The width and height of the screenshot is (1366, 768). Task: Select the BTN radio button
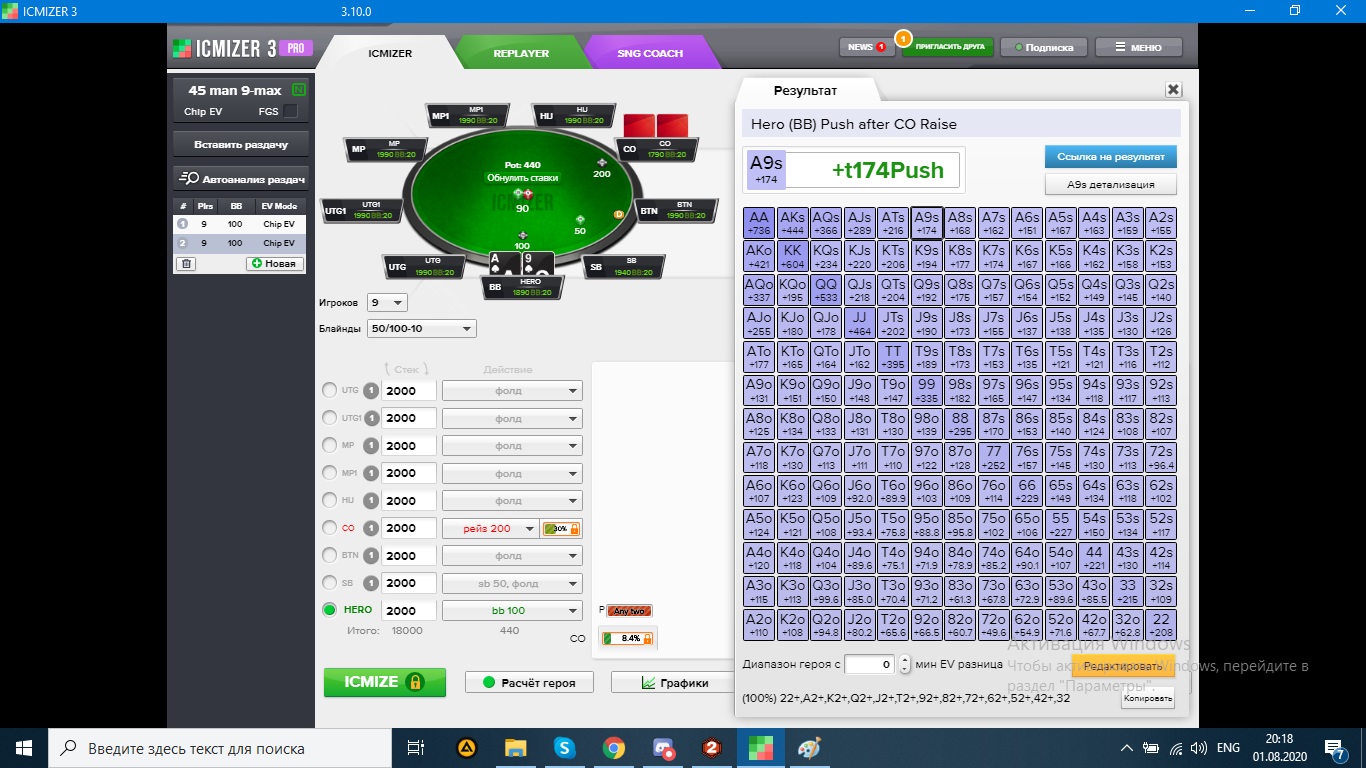329,555
